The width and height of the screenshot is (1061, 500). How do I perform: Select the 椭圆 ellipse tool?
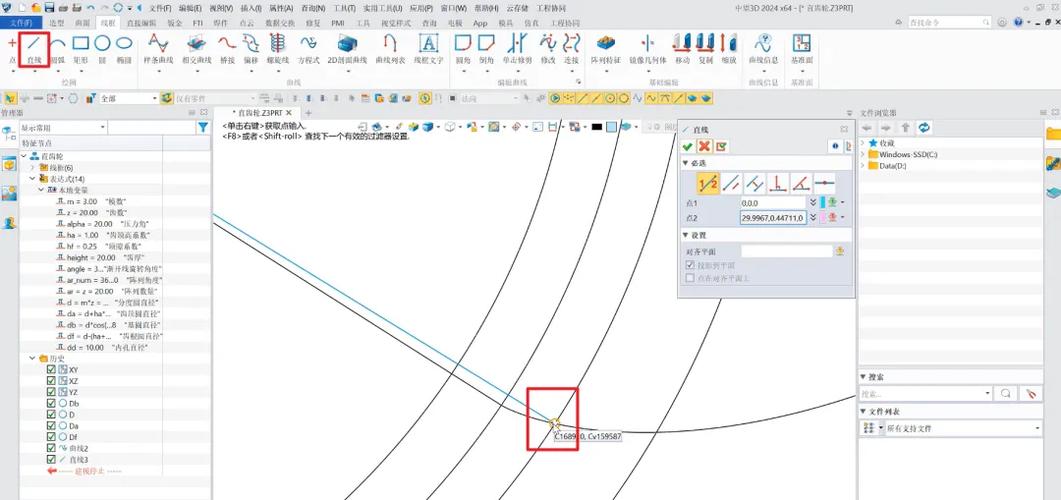coord(124,49)
